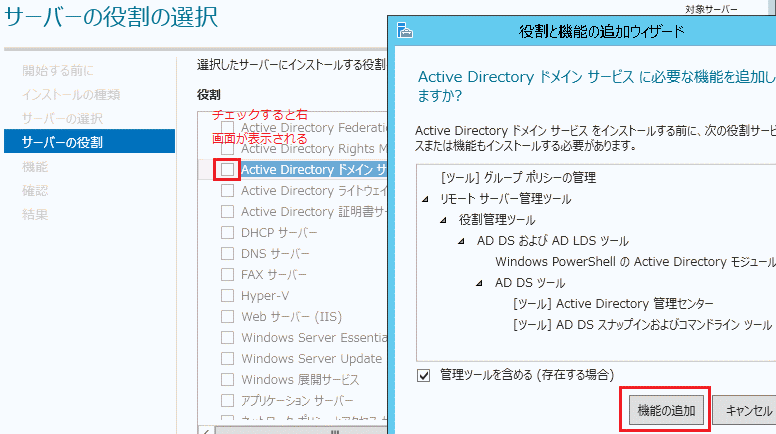Screen dimensions: 776x434
Task: Check the Windows 展開サービス checkbox
Action: (227, 380)
